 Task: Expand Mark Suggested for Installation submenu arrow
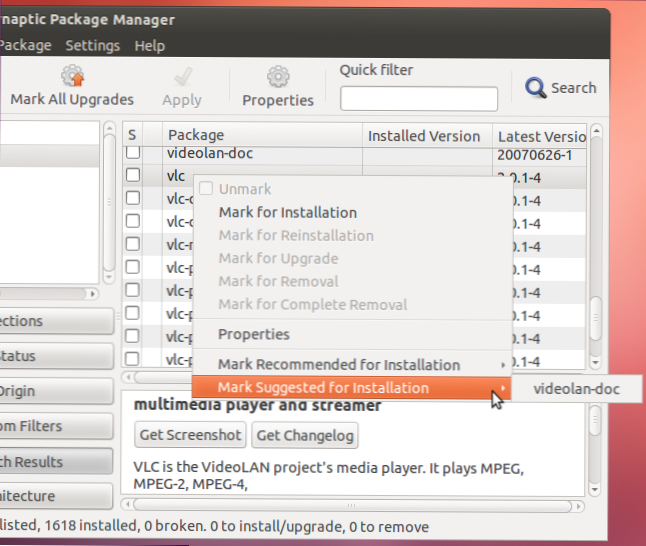(x=504, y=388)
